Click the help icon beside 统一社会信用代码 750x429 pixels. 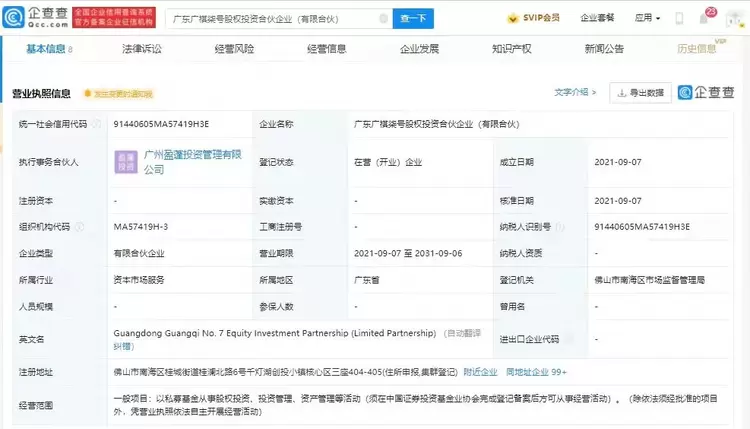96,124
